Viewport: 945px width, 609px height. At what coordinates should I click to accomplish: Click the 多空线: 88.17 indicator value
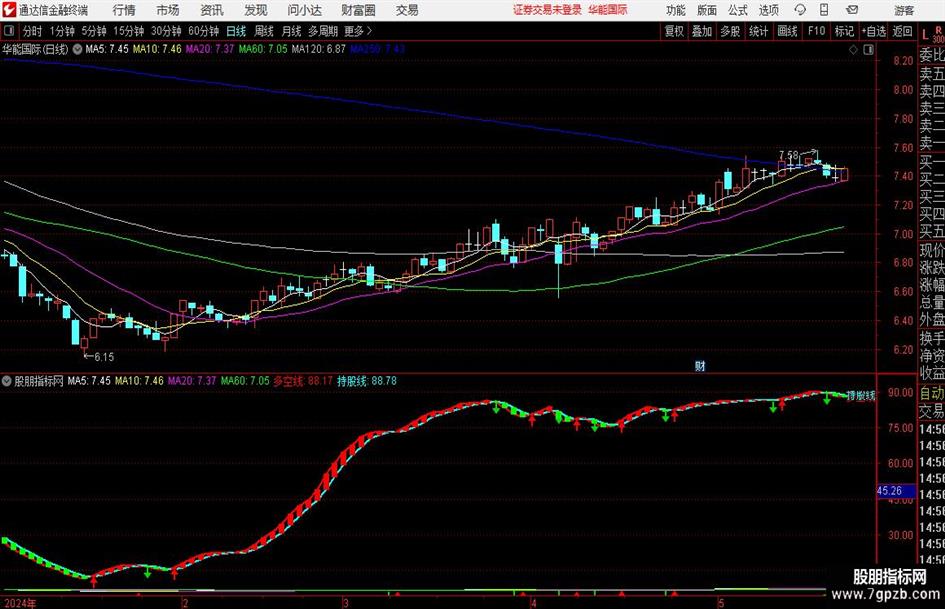303,381
